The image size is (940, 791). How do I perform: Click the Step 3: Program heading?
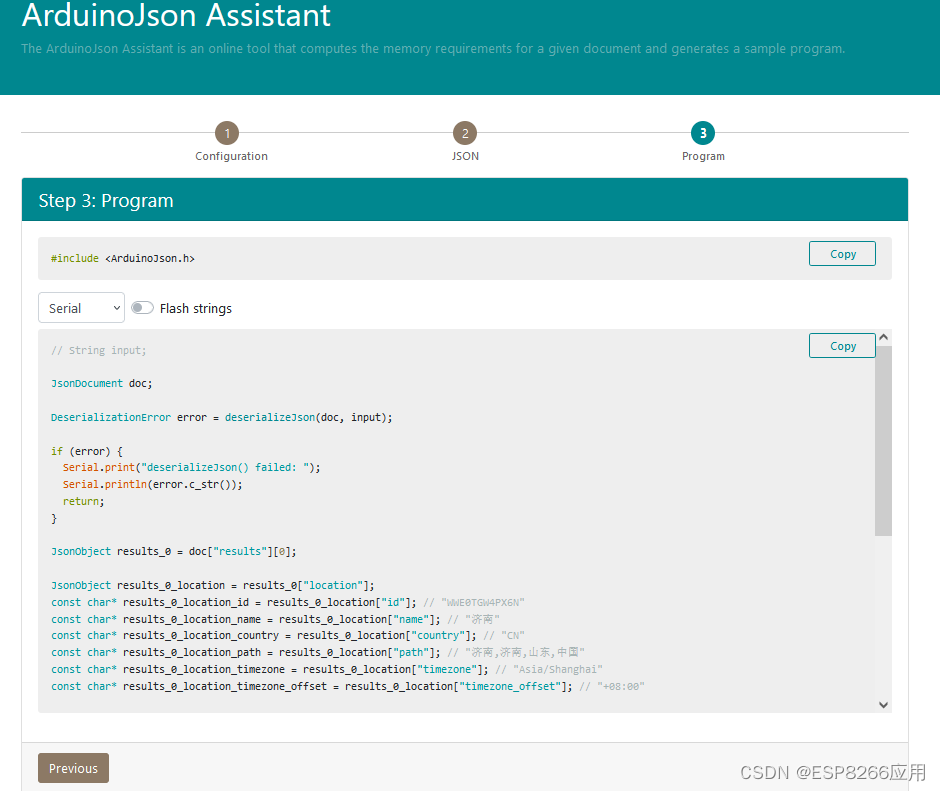point(106,200)
